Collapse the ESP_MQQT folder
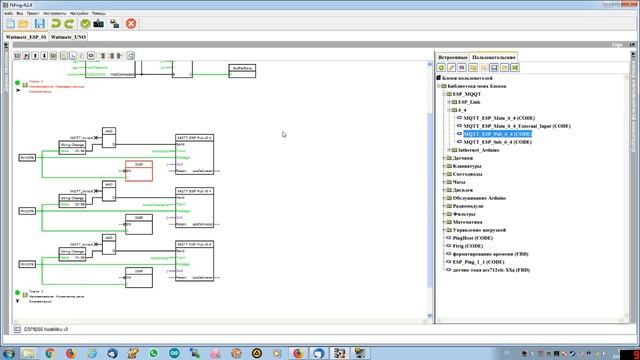Viewport: 640px width, 360px height. (x=444, y=94)
